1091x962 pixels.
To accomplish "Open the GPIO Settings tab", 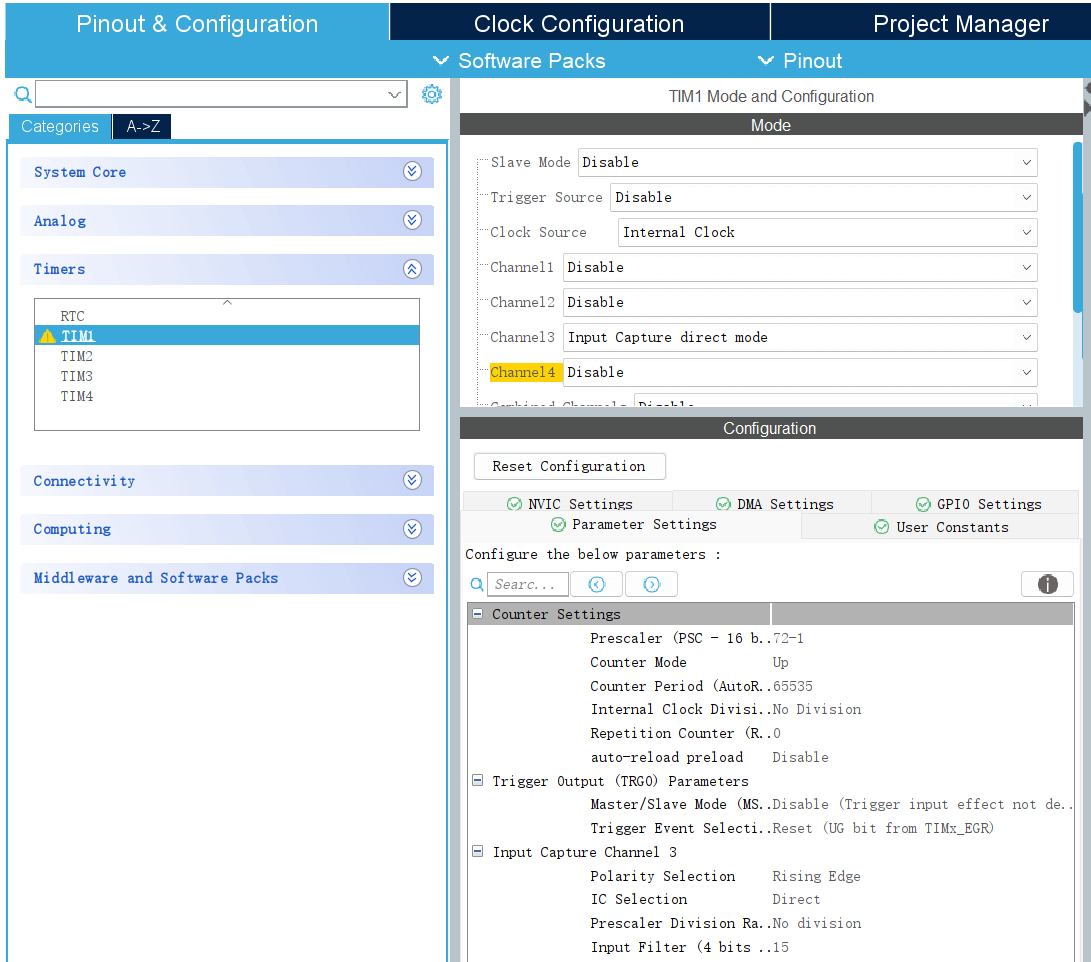I will (975, 503).
